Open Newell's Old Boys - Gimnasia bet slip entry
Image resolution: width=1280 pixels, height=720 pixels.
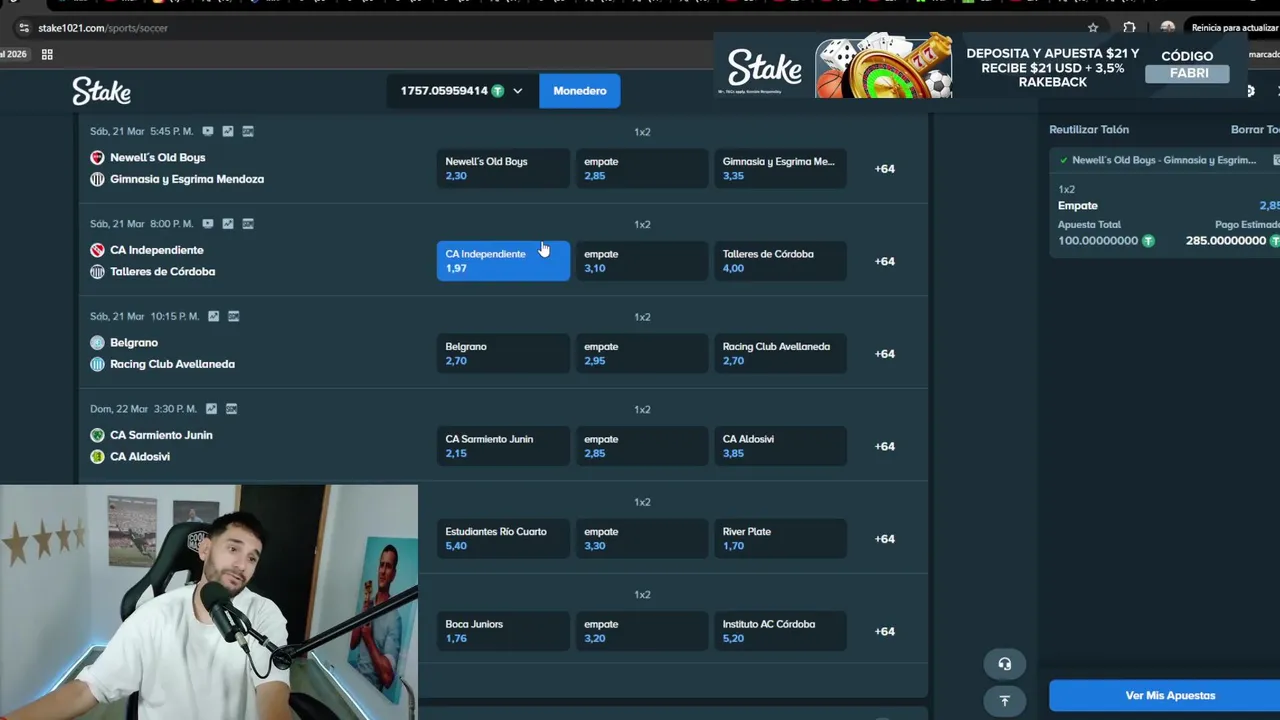pos(1164,160)
